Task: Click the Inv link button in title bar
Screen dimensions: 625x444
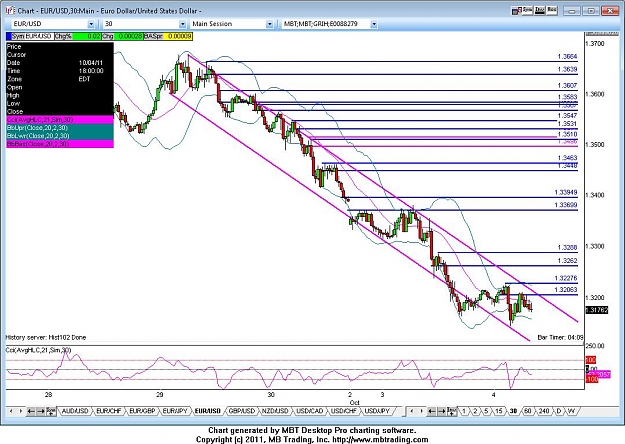Action: coord(540,10)
